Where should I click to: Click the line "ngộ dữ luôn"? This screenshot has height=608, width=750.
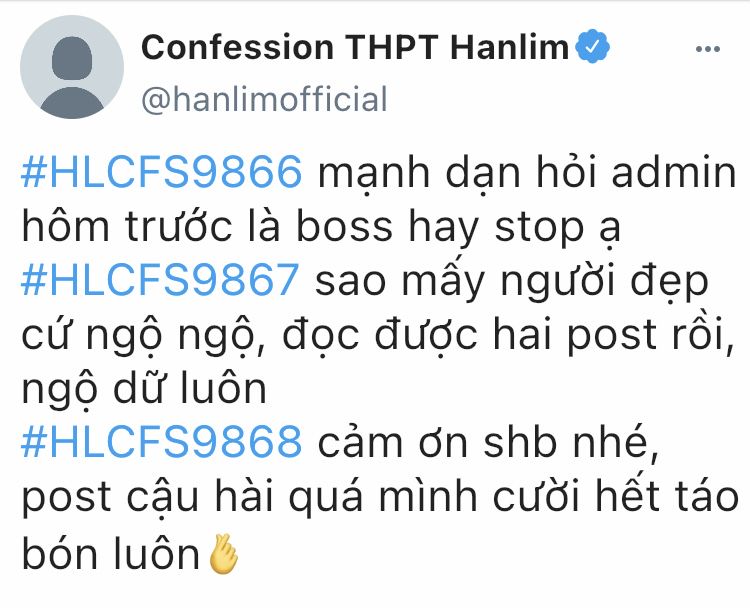(x=144, y=390)
